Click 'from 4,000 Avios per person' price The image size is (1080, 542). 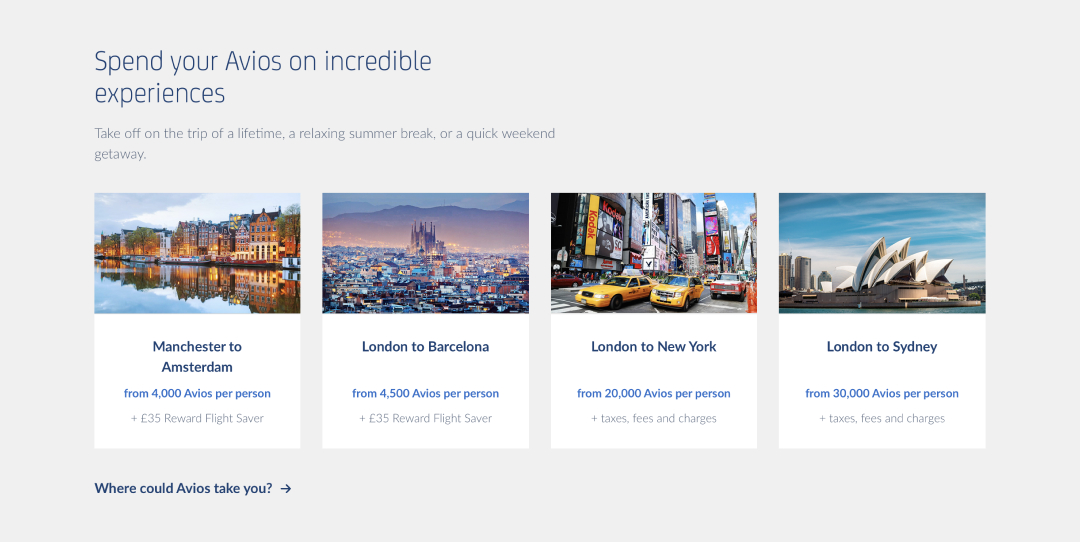pyautogui.click(x=197, y=394)
